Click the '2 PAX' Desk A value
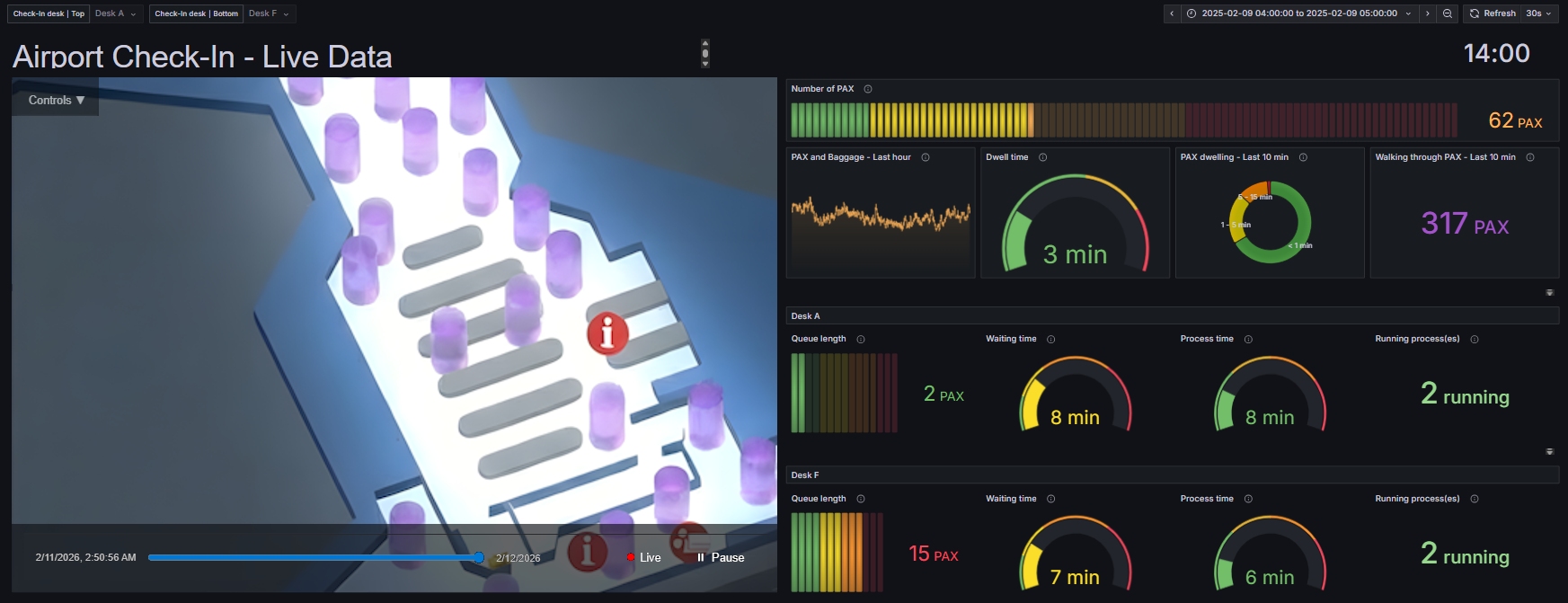1568x603 pixels. (x=943, y=394)
